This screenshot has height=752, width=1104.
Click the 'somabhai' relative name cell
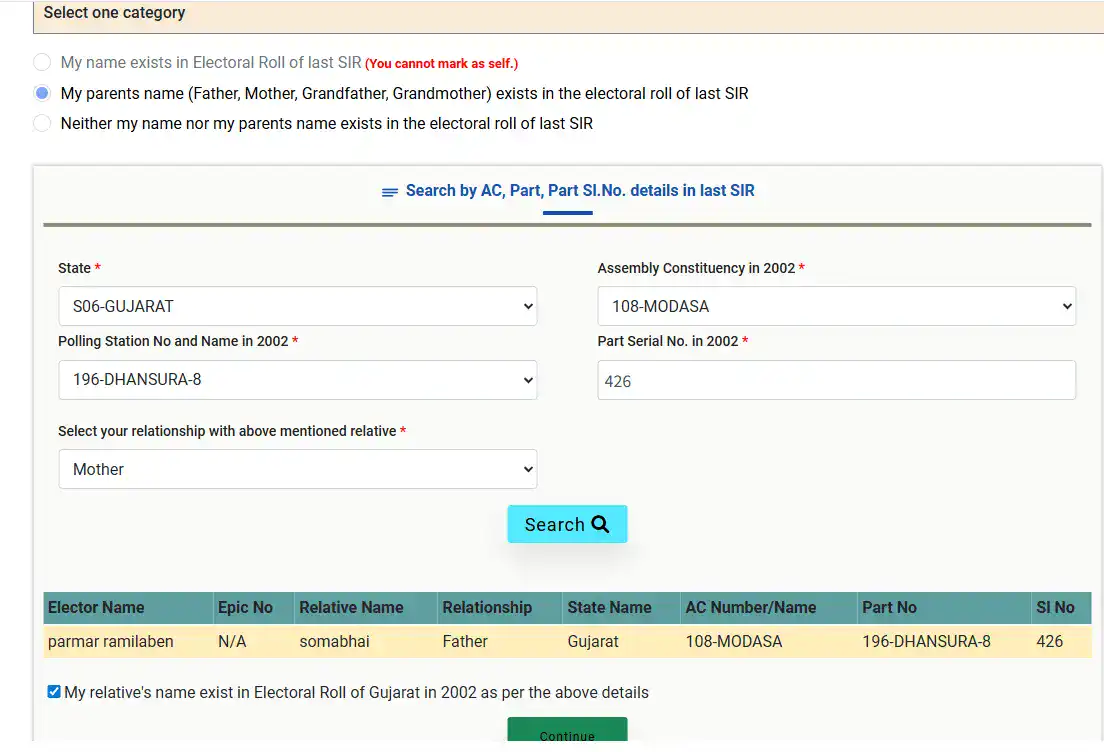click(334, 641)
